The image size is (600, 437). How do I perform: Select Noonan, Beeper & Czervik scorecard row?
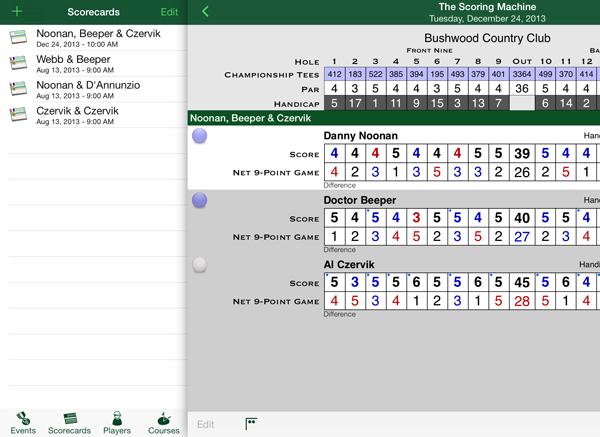click(x=94, y=38)
